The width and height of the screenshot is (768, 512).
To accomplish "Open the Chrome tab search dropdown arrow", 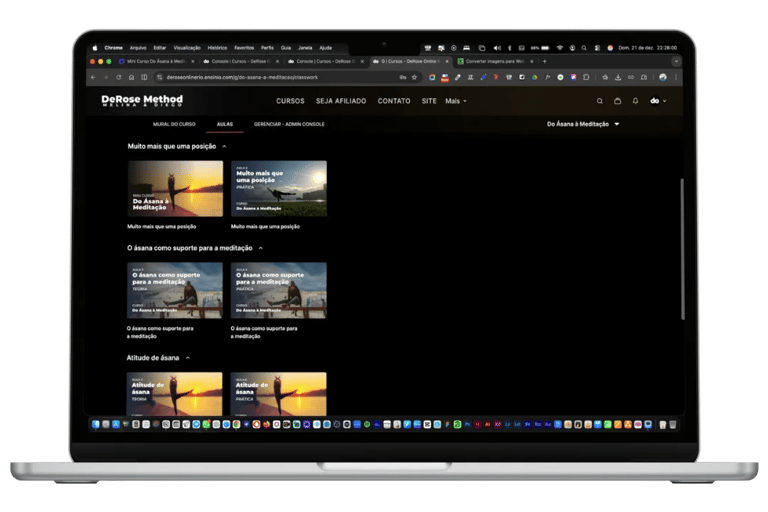I will point(676,62).
